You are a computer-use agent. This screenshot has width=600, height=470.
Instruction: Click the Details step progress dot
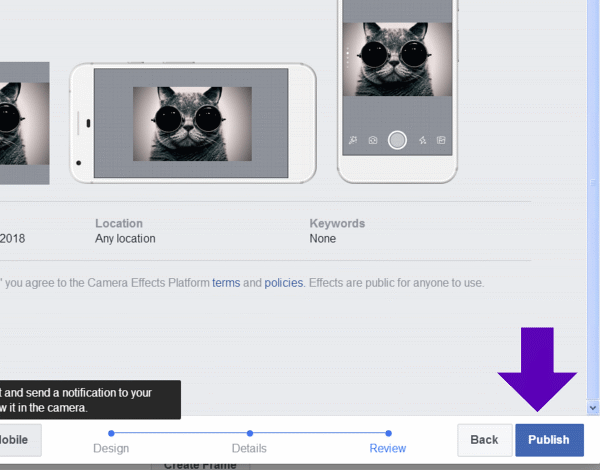249,433
